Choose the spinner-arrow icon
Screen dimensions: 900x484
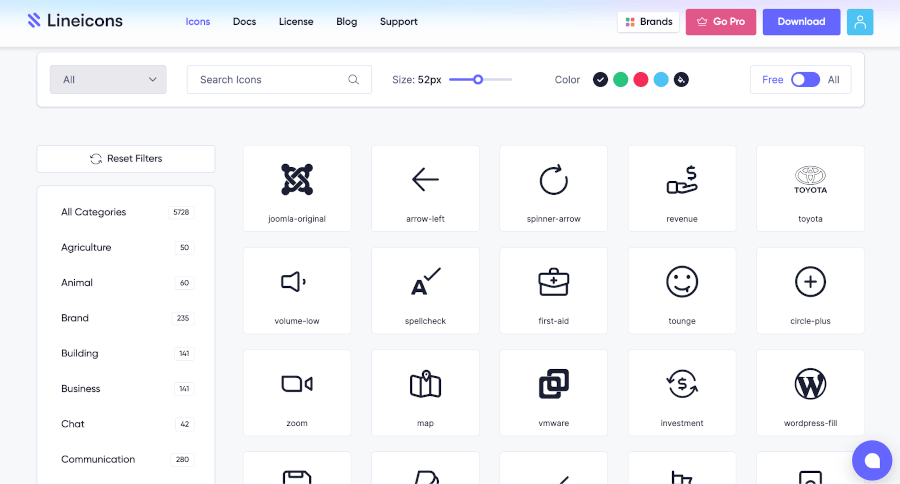[553, 188]
